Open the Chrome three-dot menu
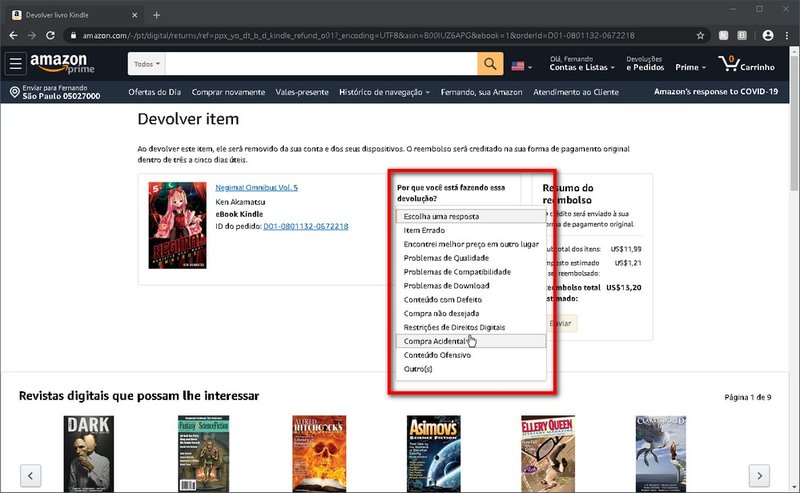Viewport: 800px width, 493px height. 786,35
